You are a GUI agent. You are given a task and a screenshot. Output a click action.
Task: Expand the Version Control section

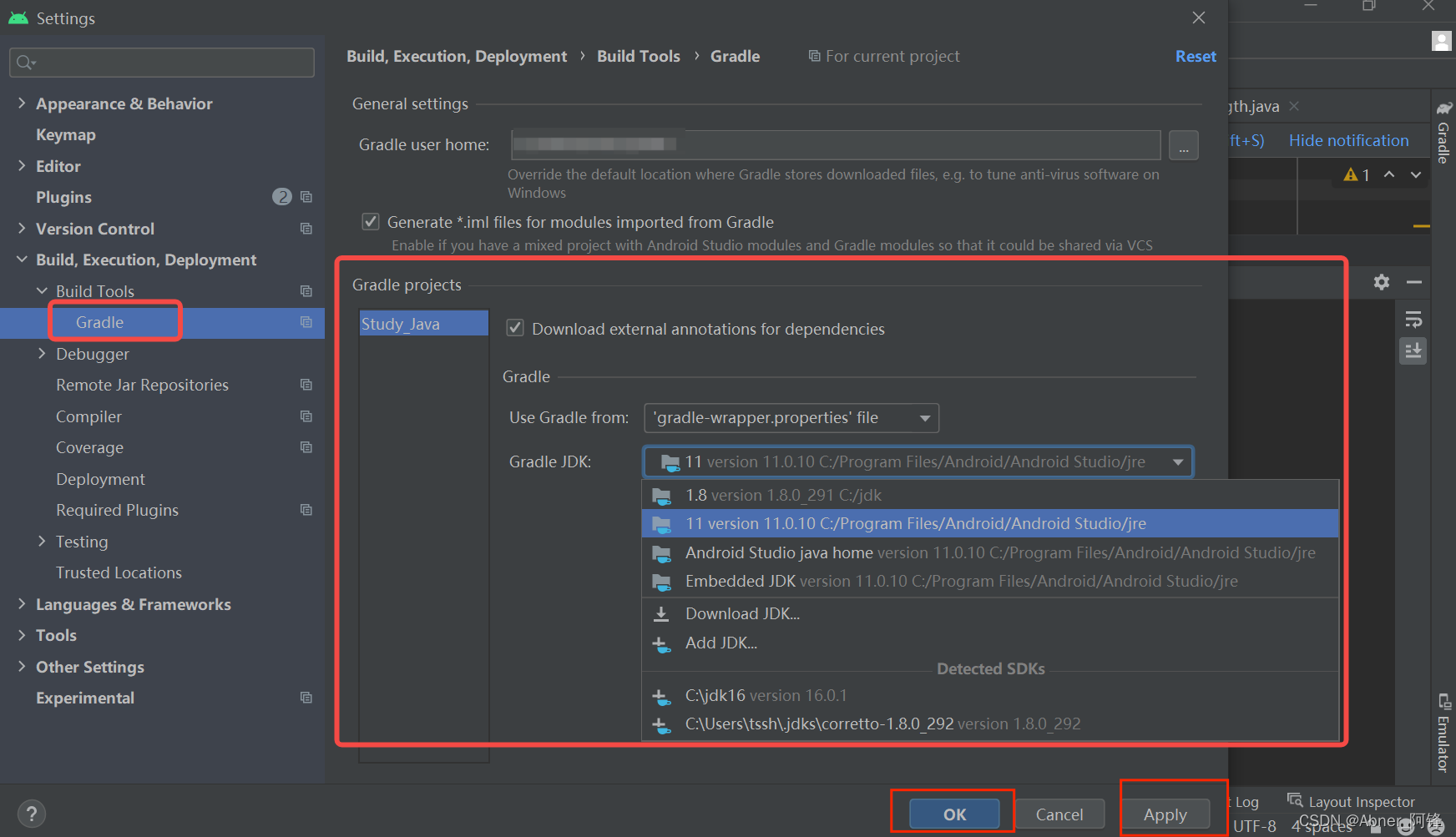tap(22, 228)
